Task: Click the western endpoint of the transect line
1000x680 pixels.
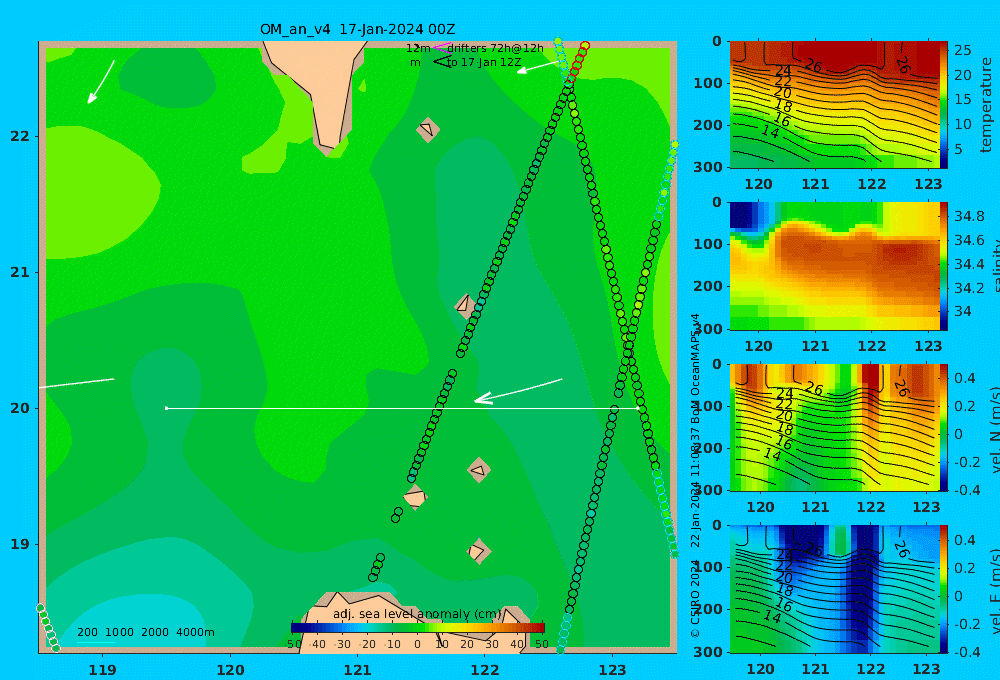Action: click(x=166, y=408)
